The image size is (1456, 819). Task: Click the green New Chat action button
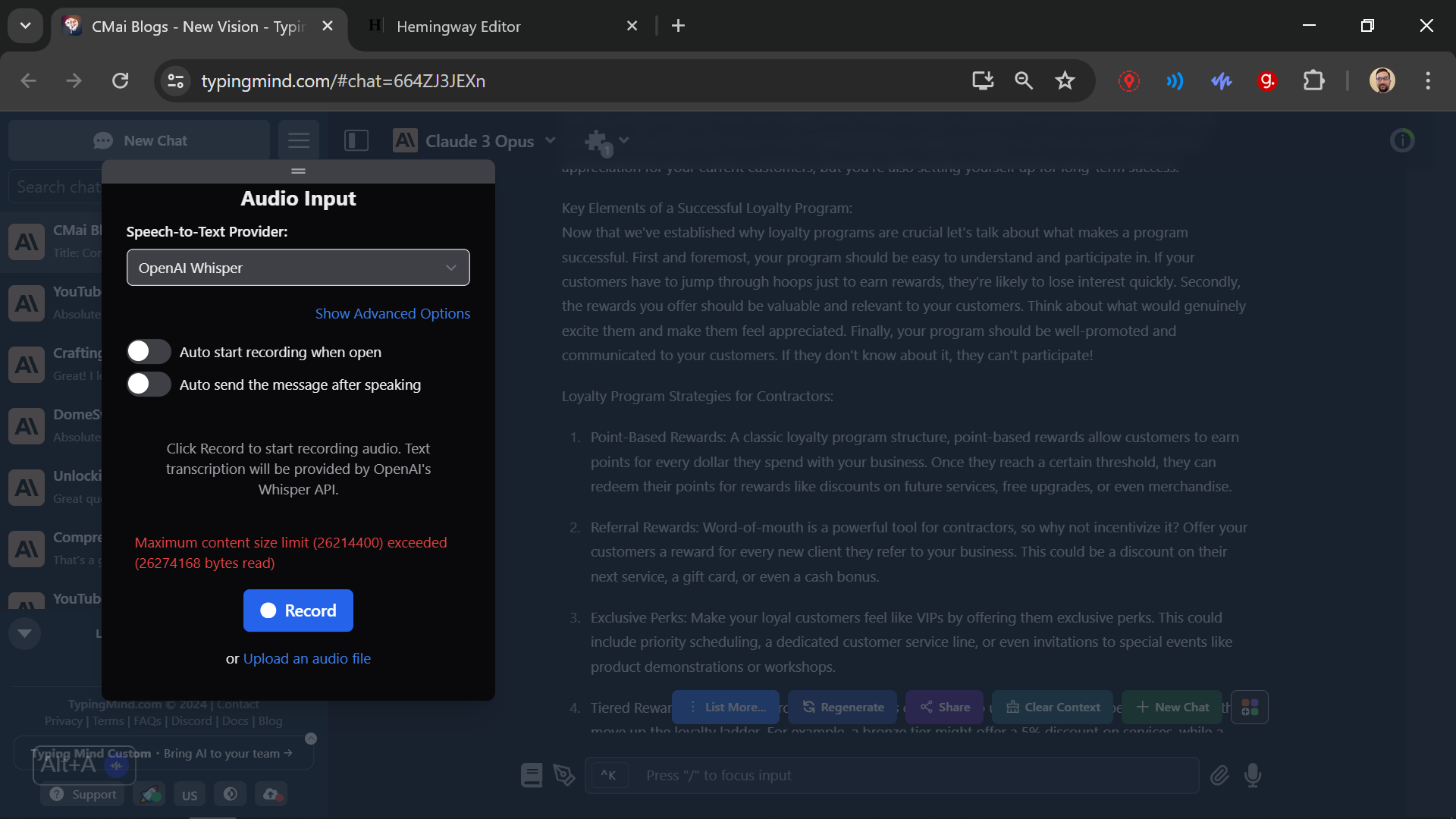click(1172, 707)
